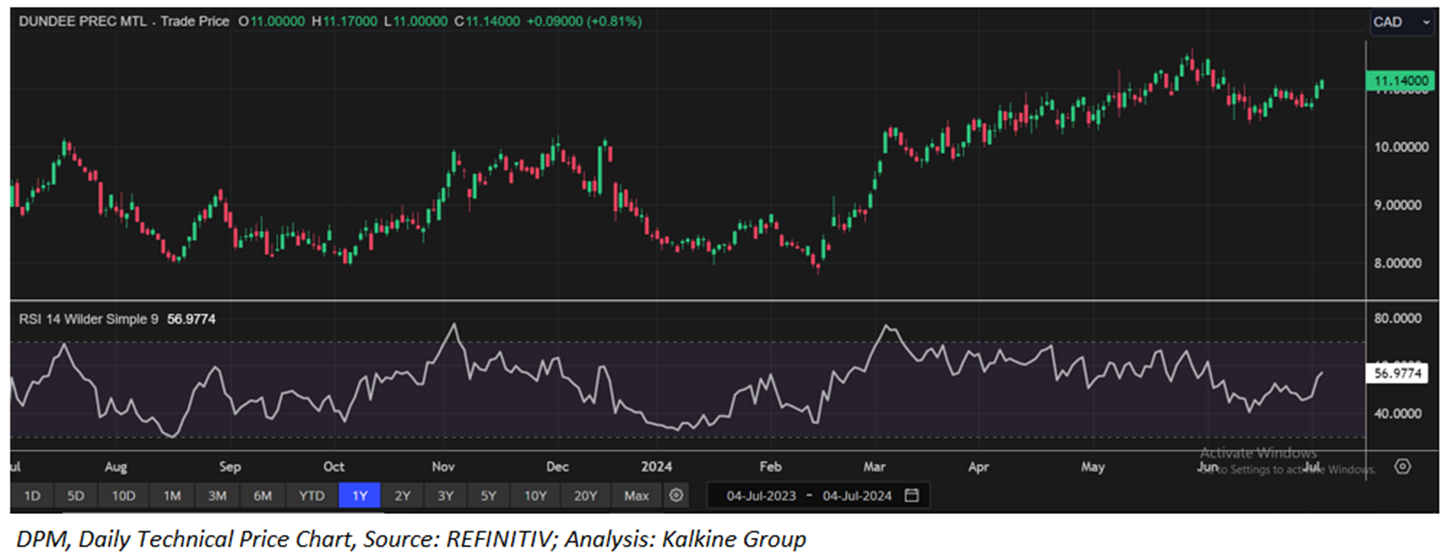Click the Oct marker on time axis

[x=333, y=467]
